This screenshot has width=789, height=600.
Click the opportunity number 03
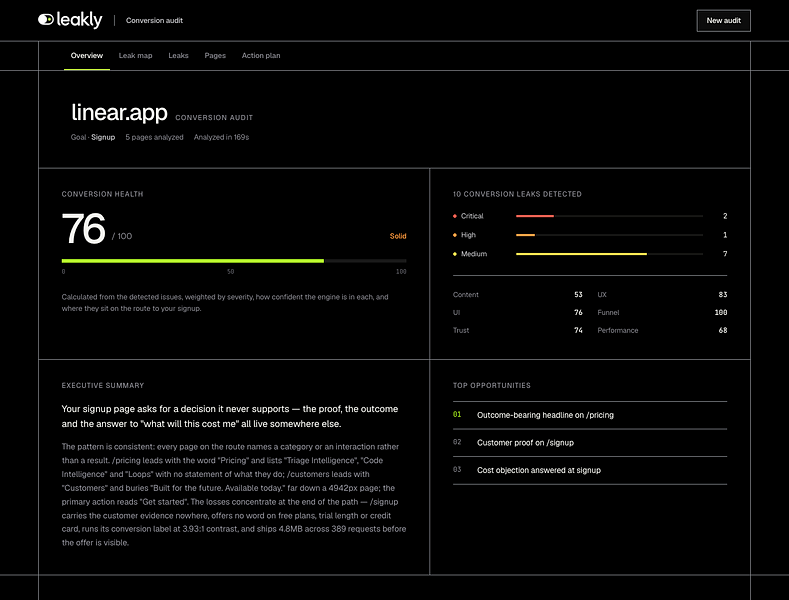tap(457, 470)
